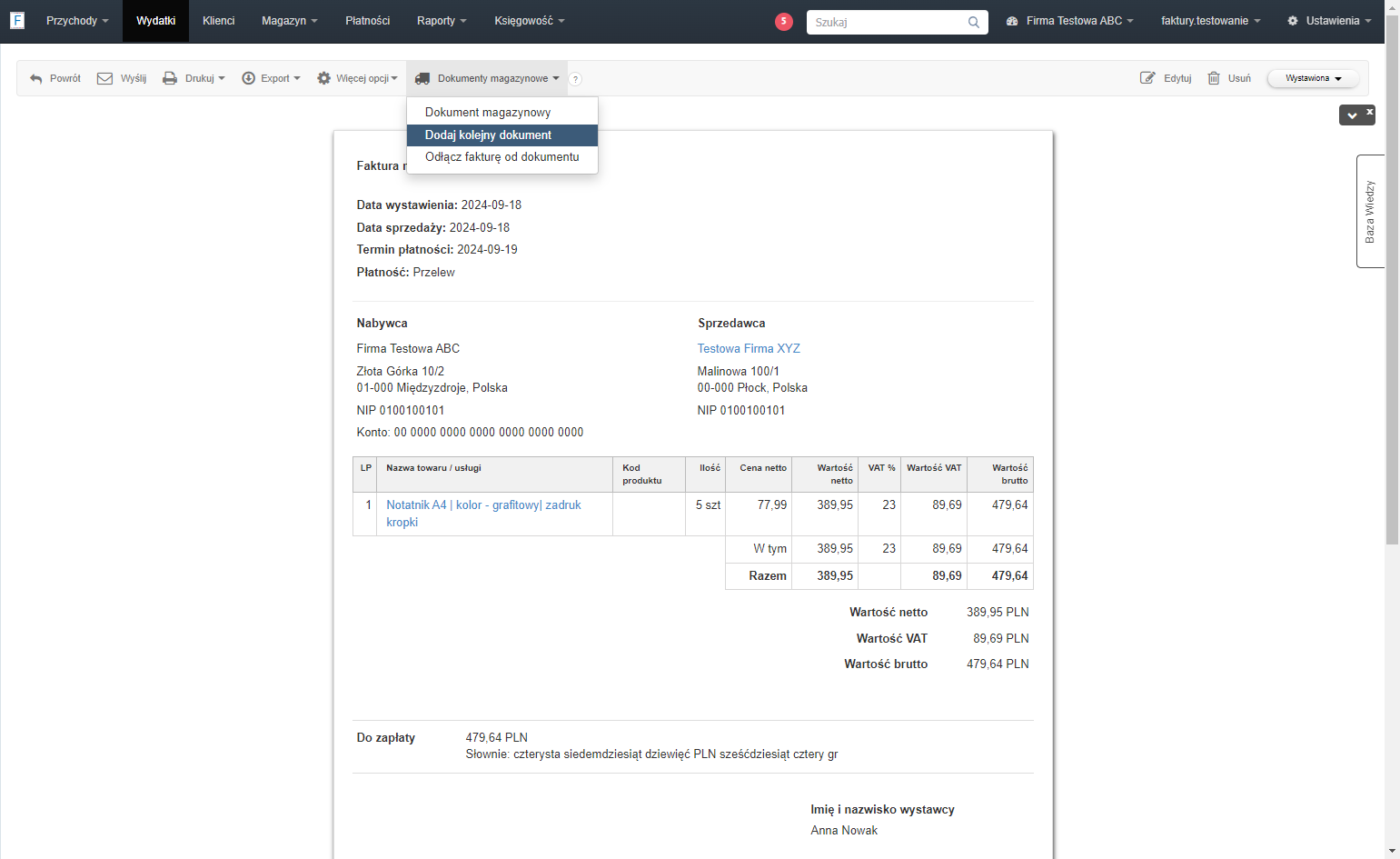Screen dimensions: 1400x859
Task: Click the page vertical scrollbar thumb
Action: (1392, 279)
